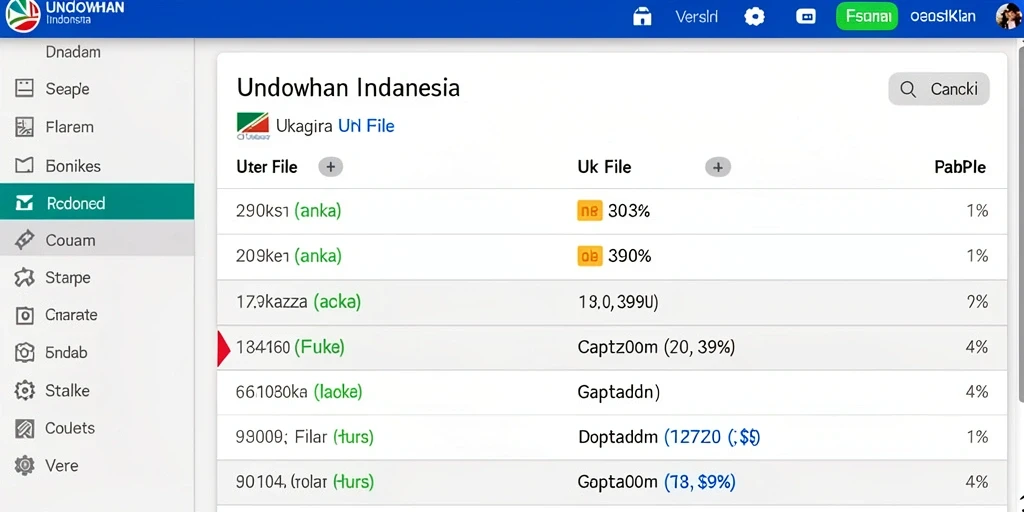Go to Bonikes in the sidebar
Image resolution: width=1024 pixels, height=512 pixels.
pyautogui.click(x=97, y=166)
